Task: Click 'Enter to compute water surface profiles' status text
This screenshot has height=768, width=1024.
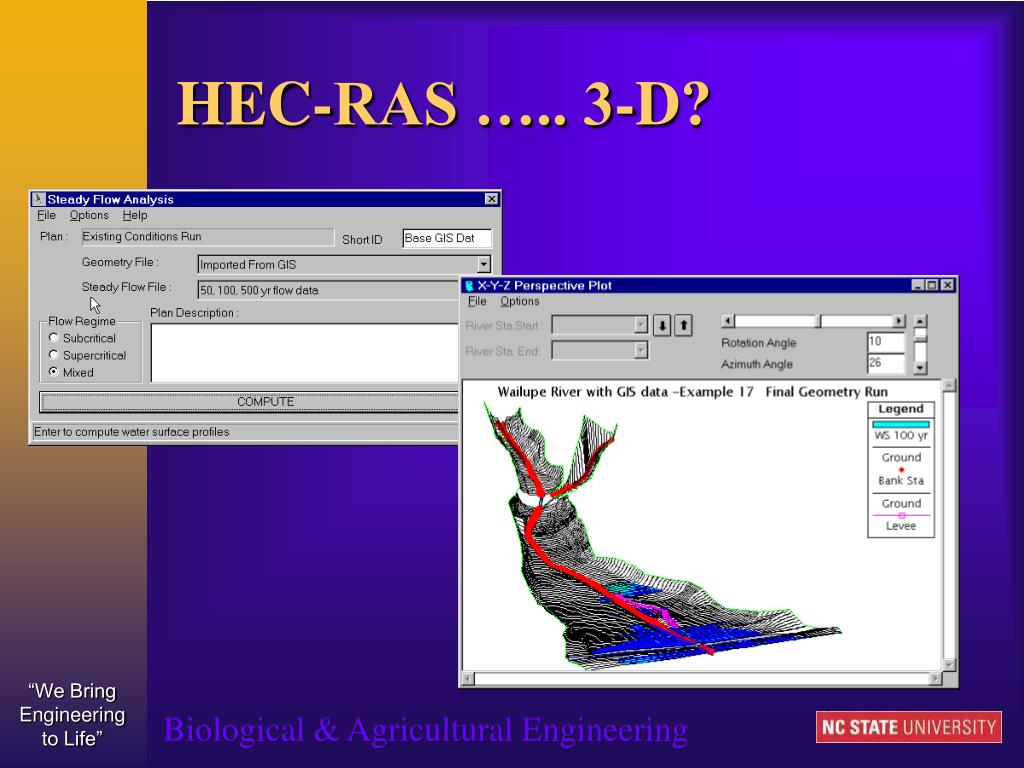Action: 131,432
